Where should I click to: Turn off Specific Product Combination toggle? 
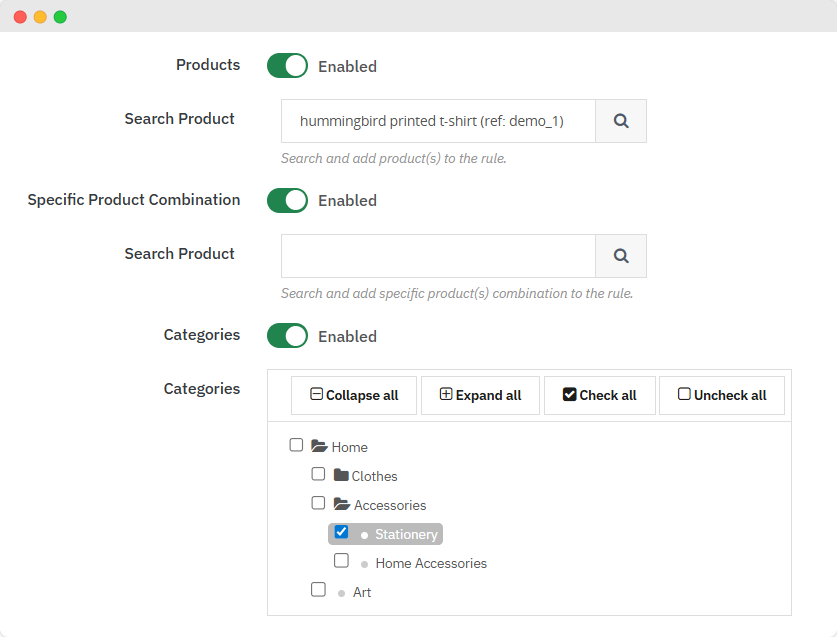click(x=287, y=200)
